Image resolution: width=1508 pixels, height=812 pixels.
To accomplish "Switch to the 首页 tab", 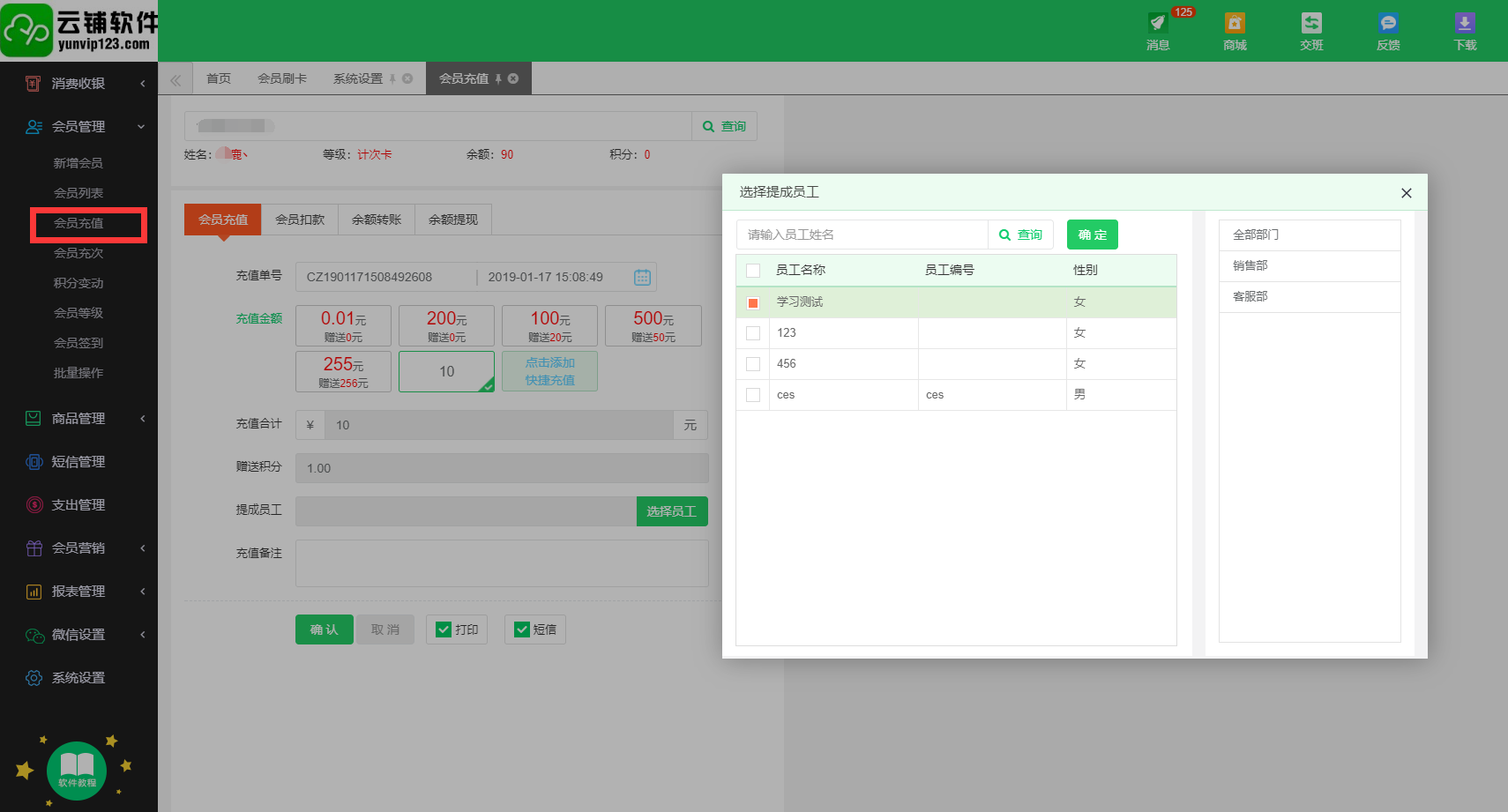I will pos(219,78).
